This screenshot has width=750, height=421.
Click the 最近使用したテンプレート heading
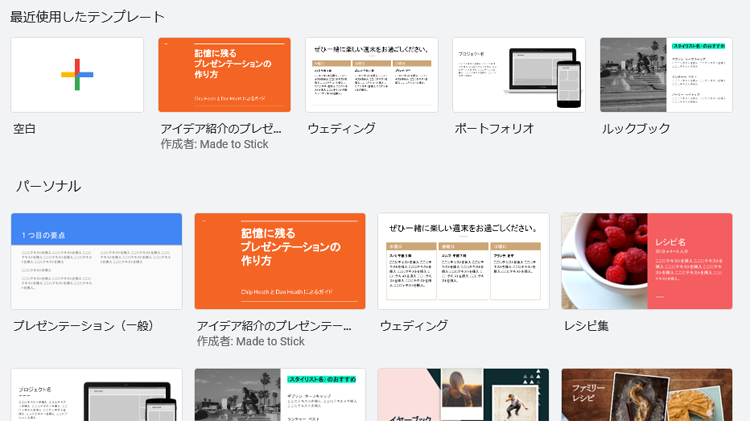click(x=88, y=17)
